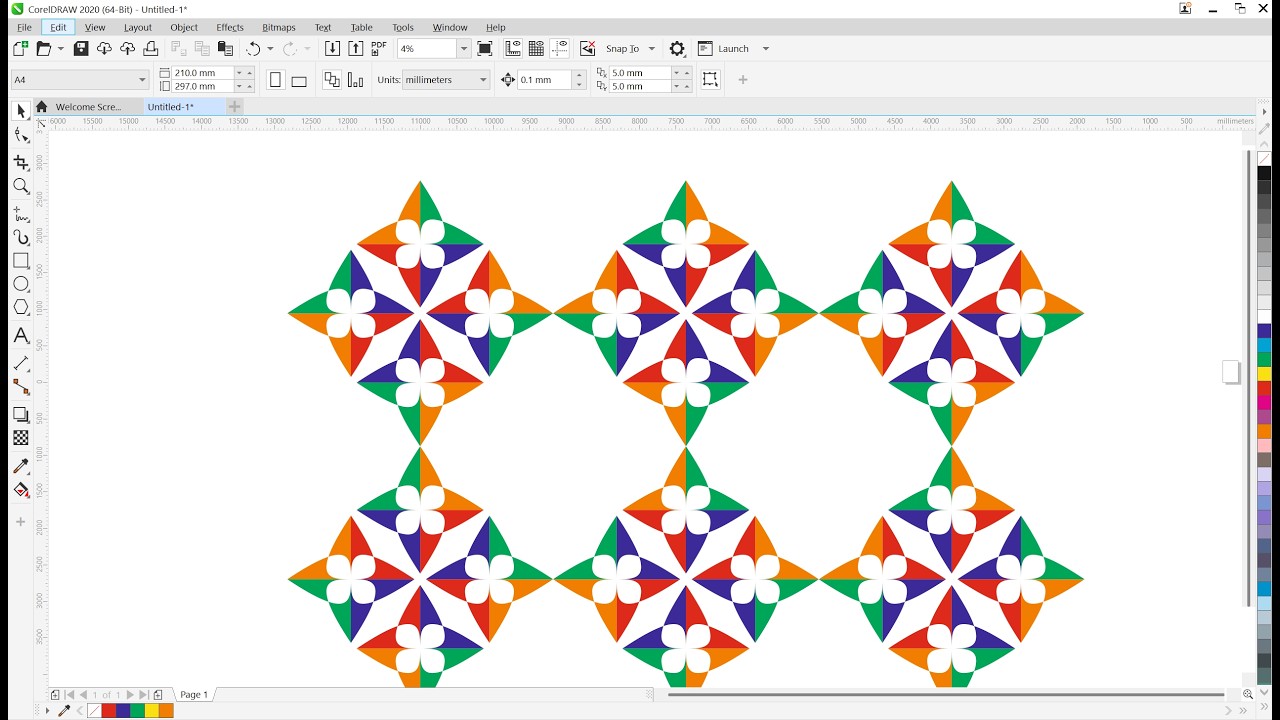This screenshot has height=720, width=1280.
Task: Expand the document palette flyout arrow
Action: pos(47,711)
